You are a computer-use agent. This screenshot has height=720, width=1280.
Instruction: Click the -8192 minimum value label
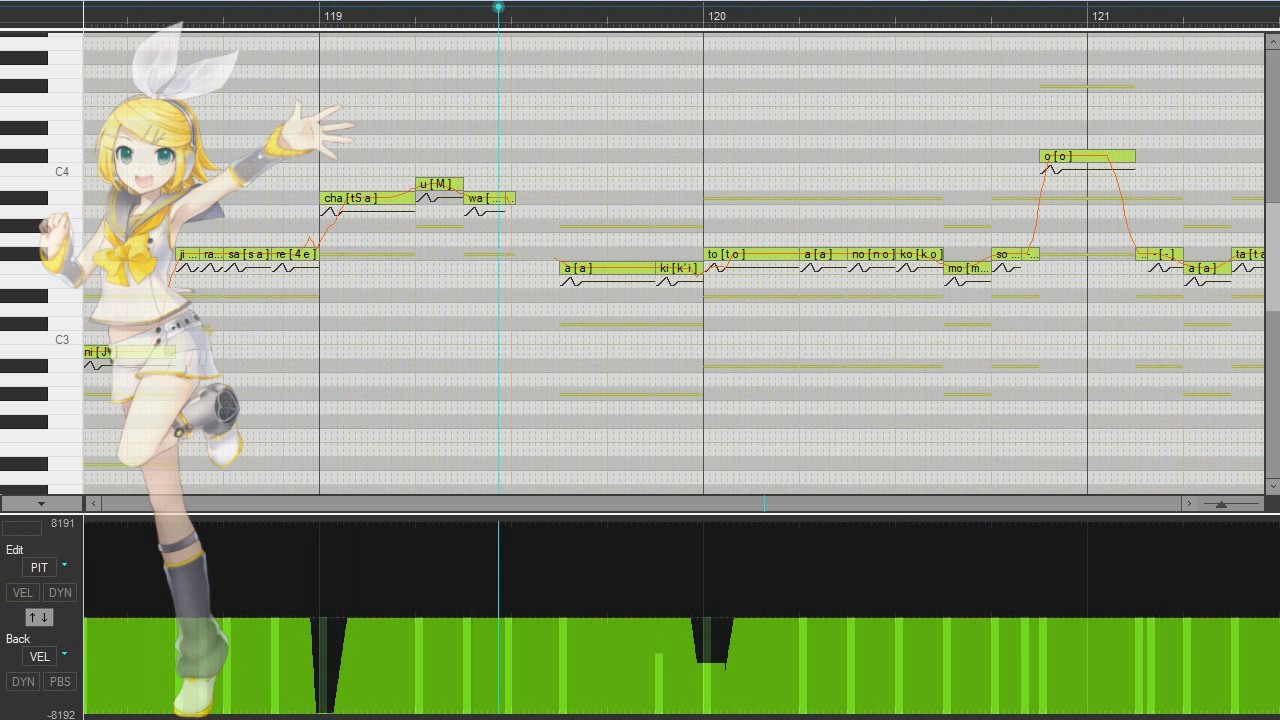point(61,715)
